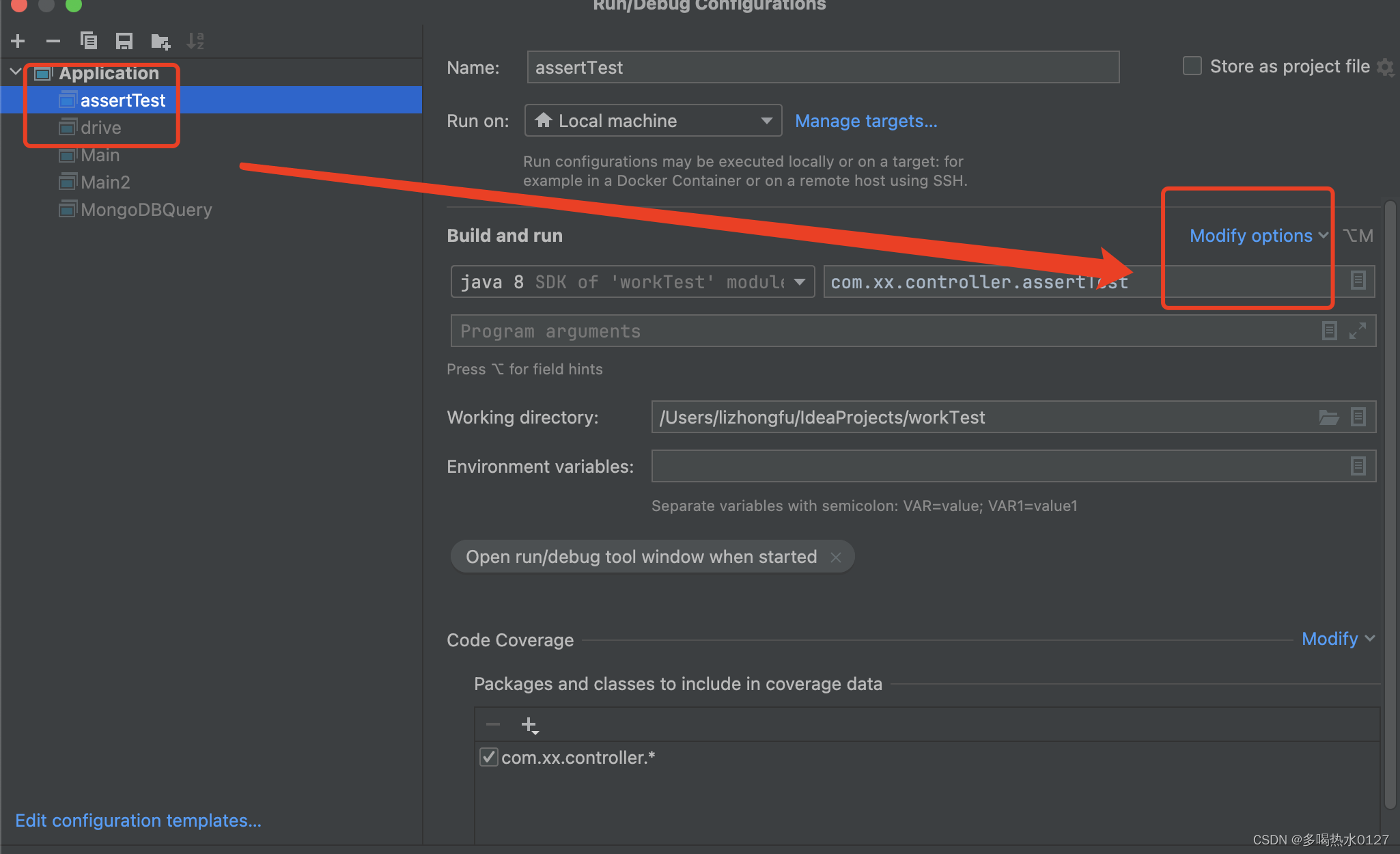This screenshot has width=1400, height=854.
Task: Open Edit configuration templates
Action: pos(137,820)
